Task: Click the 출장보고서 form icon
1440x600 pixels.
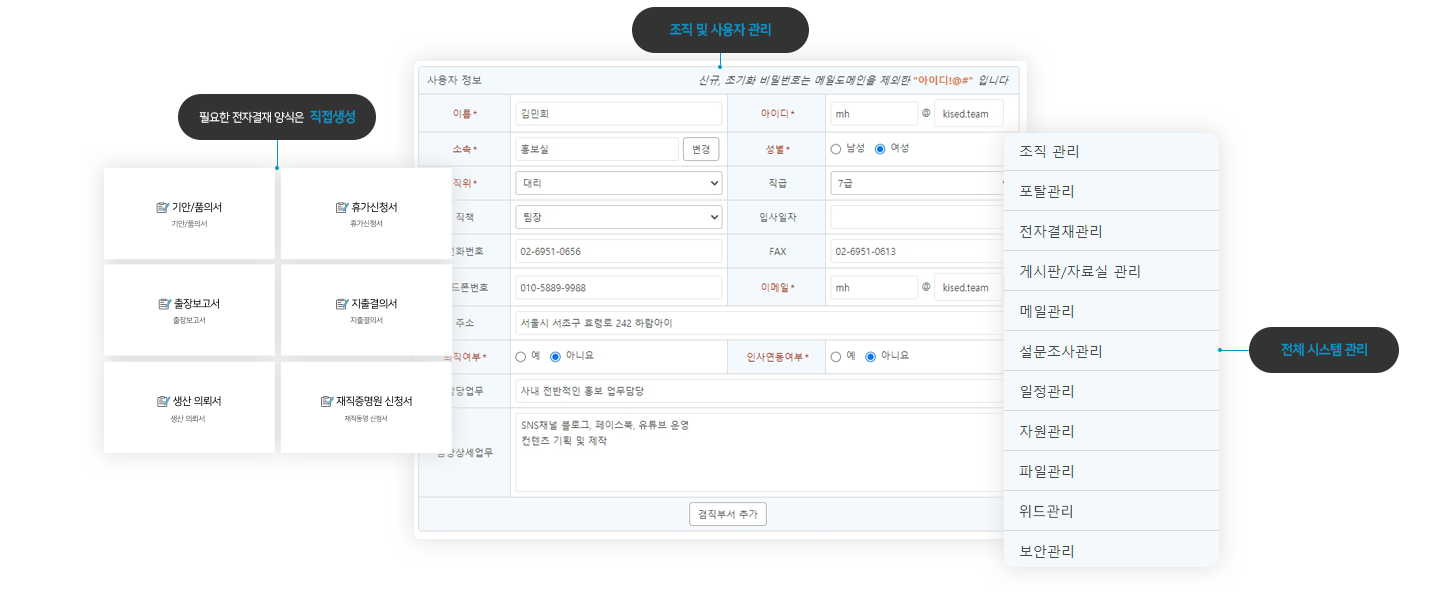Action: coord(165,304)
